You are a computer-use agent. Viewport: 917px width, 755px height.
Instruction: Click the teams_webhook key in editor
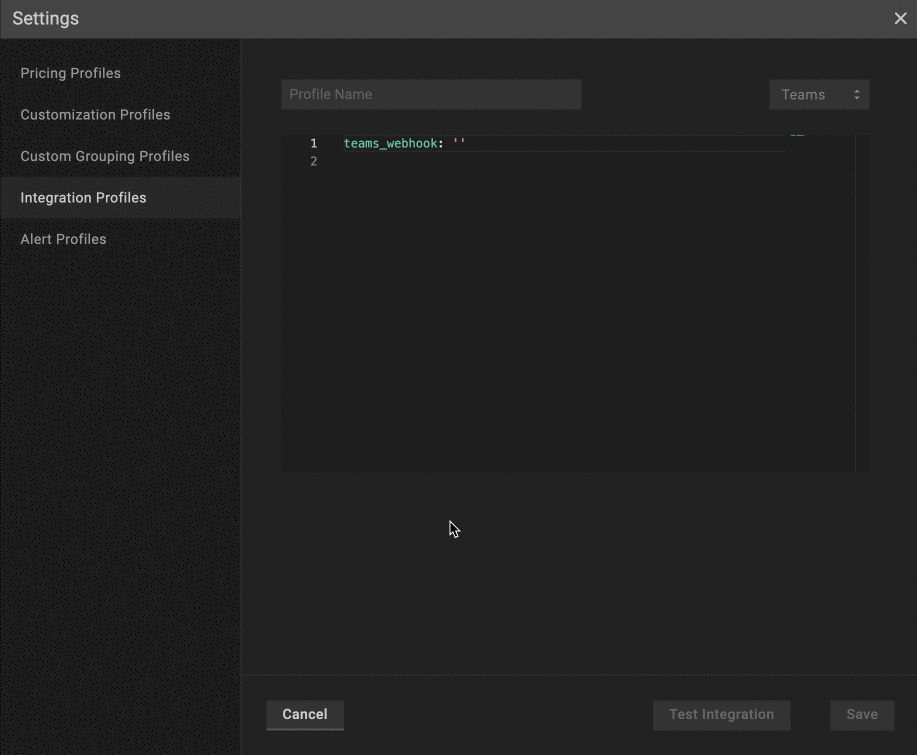tap(390, 144)
